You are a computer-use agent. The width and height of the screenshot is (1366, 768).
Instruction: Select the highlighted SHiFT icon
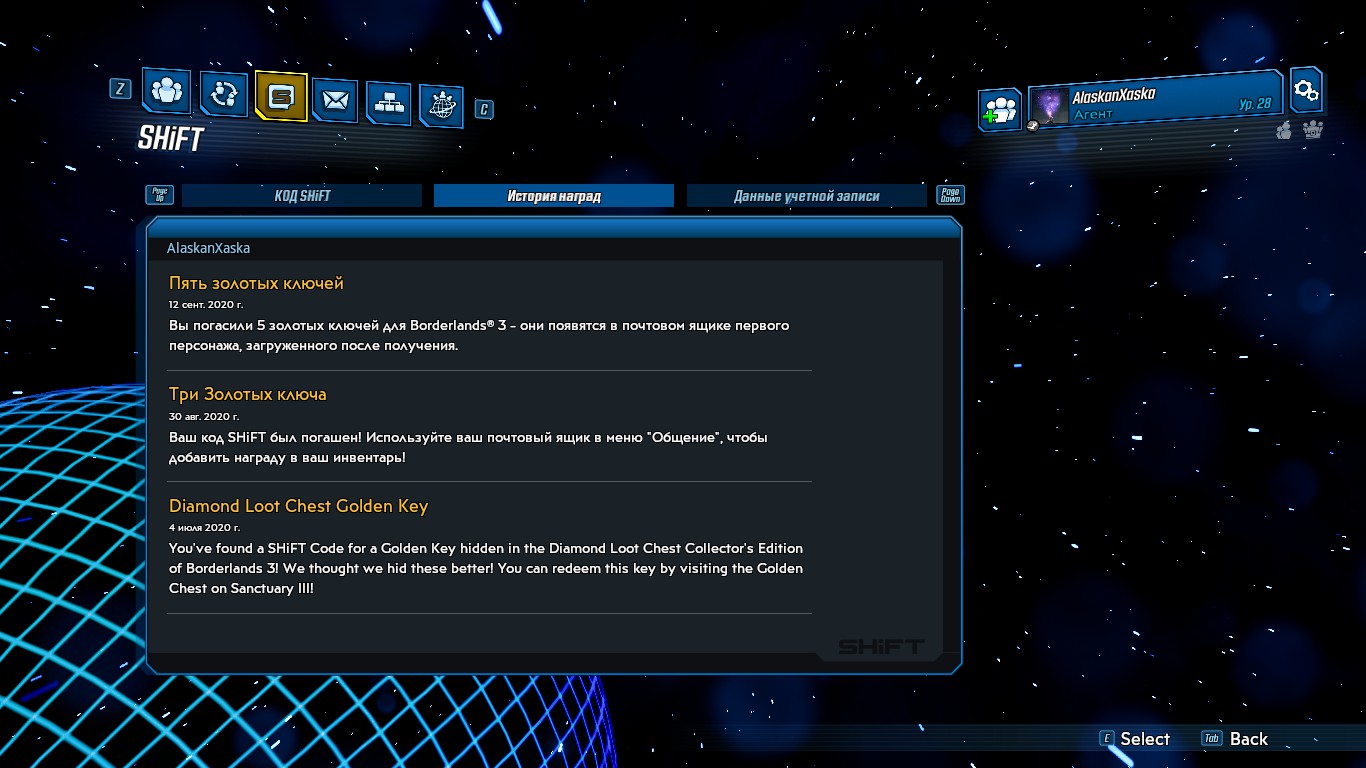(280, 96)
